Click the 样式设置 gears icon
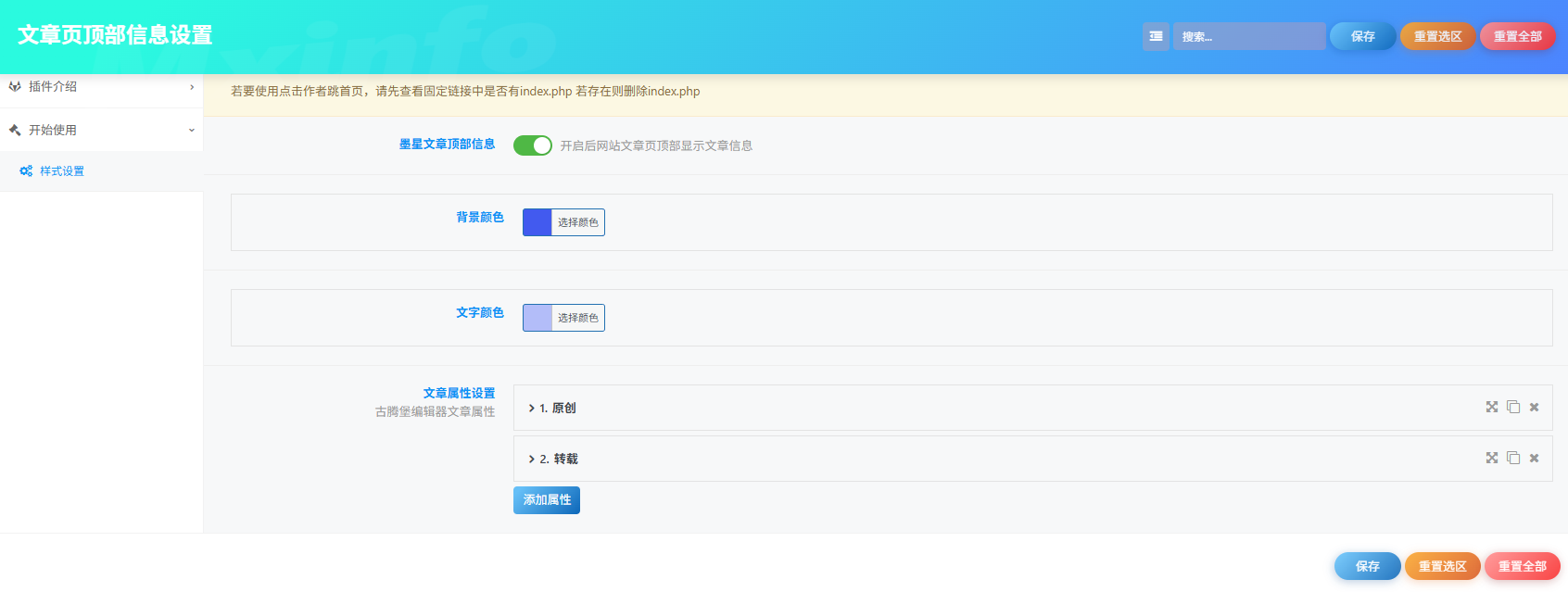 pos(26,171)
